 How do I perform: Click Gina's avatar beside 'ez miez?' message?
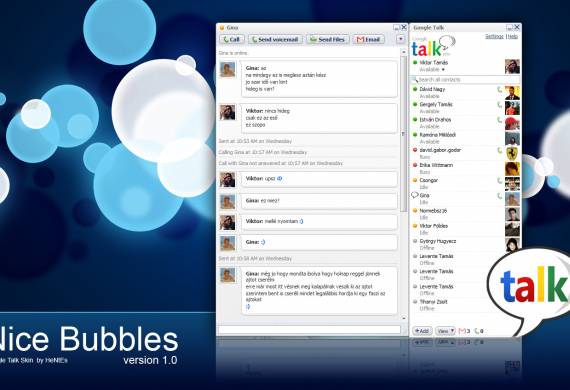[228, 201]
